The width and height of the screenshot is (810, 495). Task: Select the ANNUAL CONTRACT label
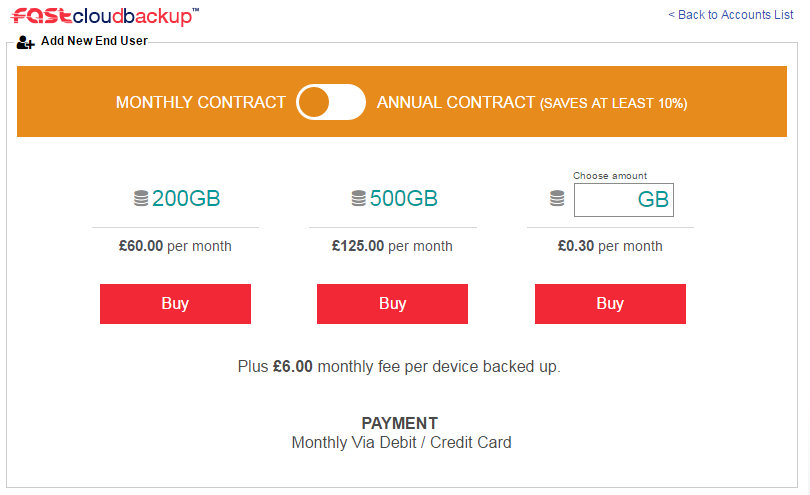[x=456, y=102]
